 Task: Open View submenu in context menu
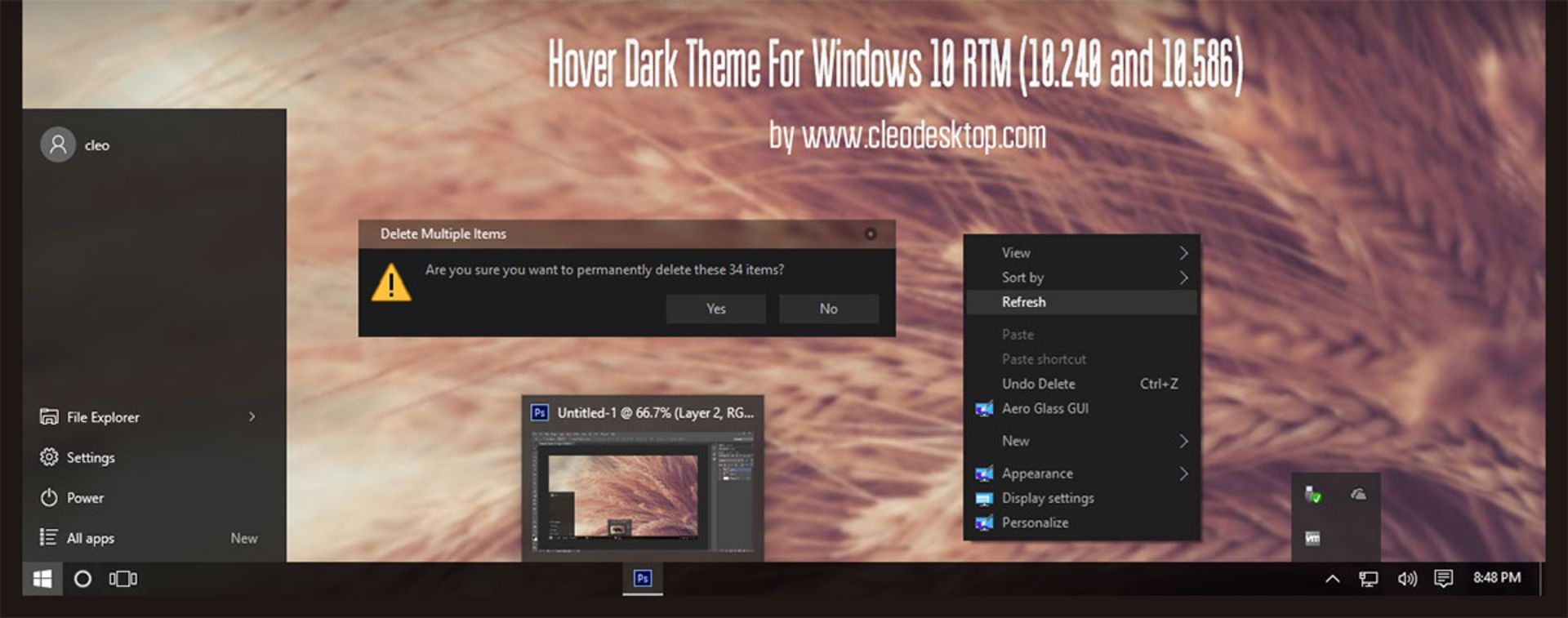coord(1081,253)
